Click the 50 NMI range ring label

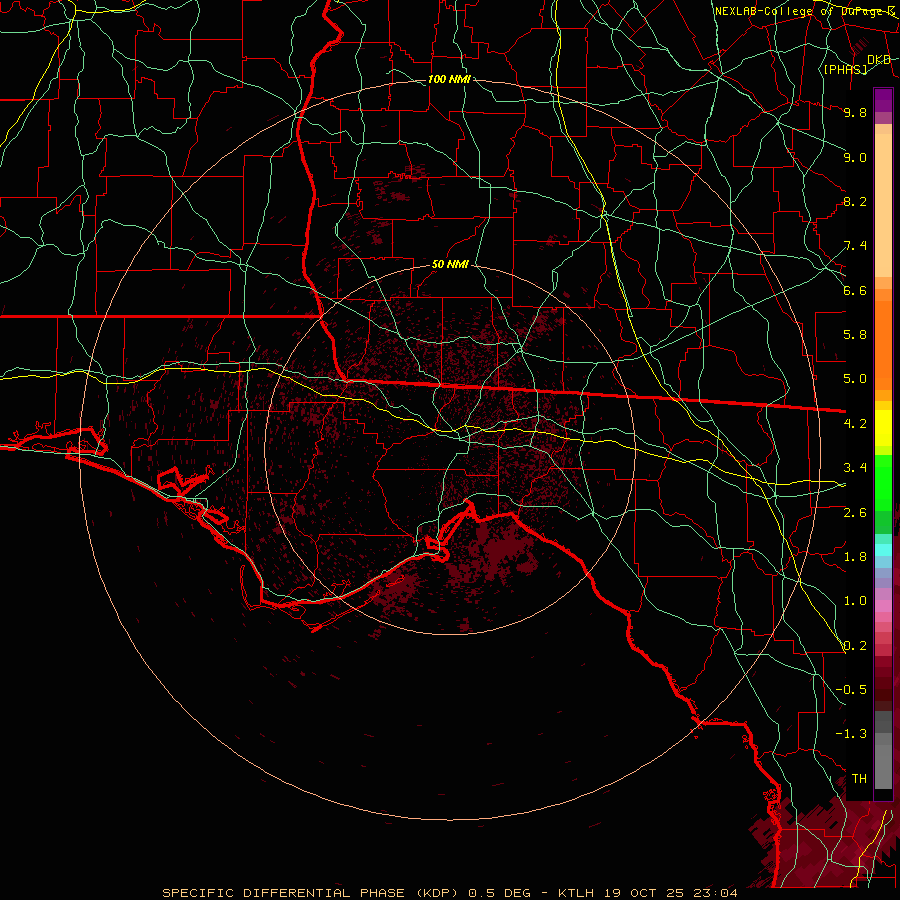coord(450,264)
